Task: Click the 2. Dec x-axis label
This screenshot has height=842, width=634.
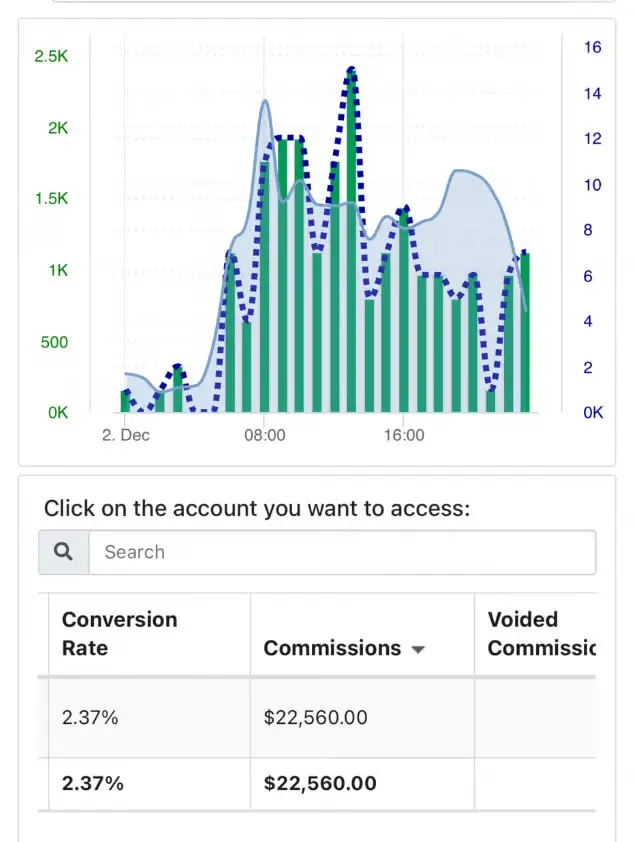Action: click(x=126, y=435)
